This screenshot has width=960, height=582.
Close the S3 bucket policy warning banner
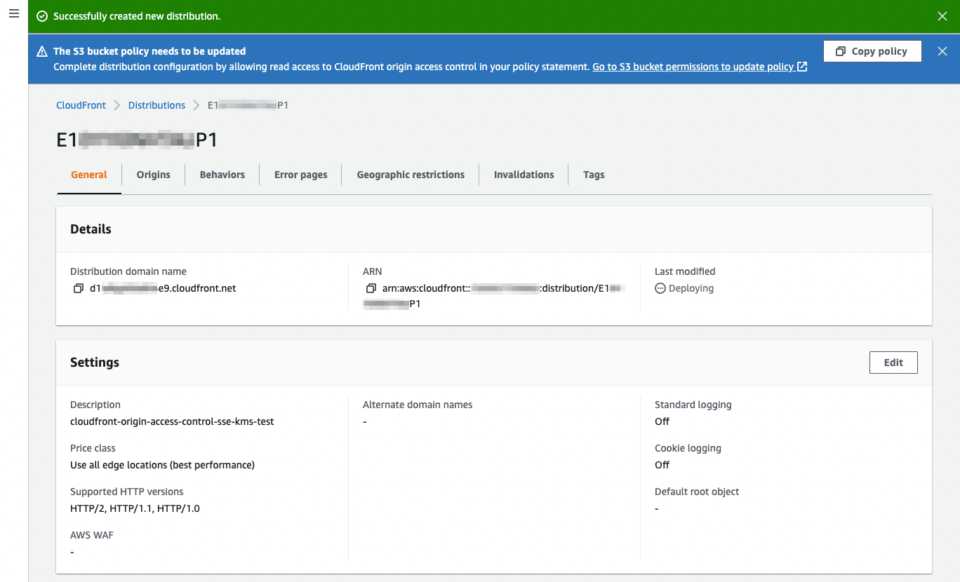pyautogui.click(x=942, y=50)
